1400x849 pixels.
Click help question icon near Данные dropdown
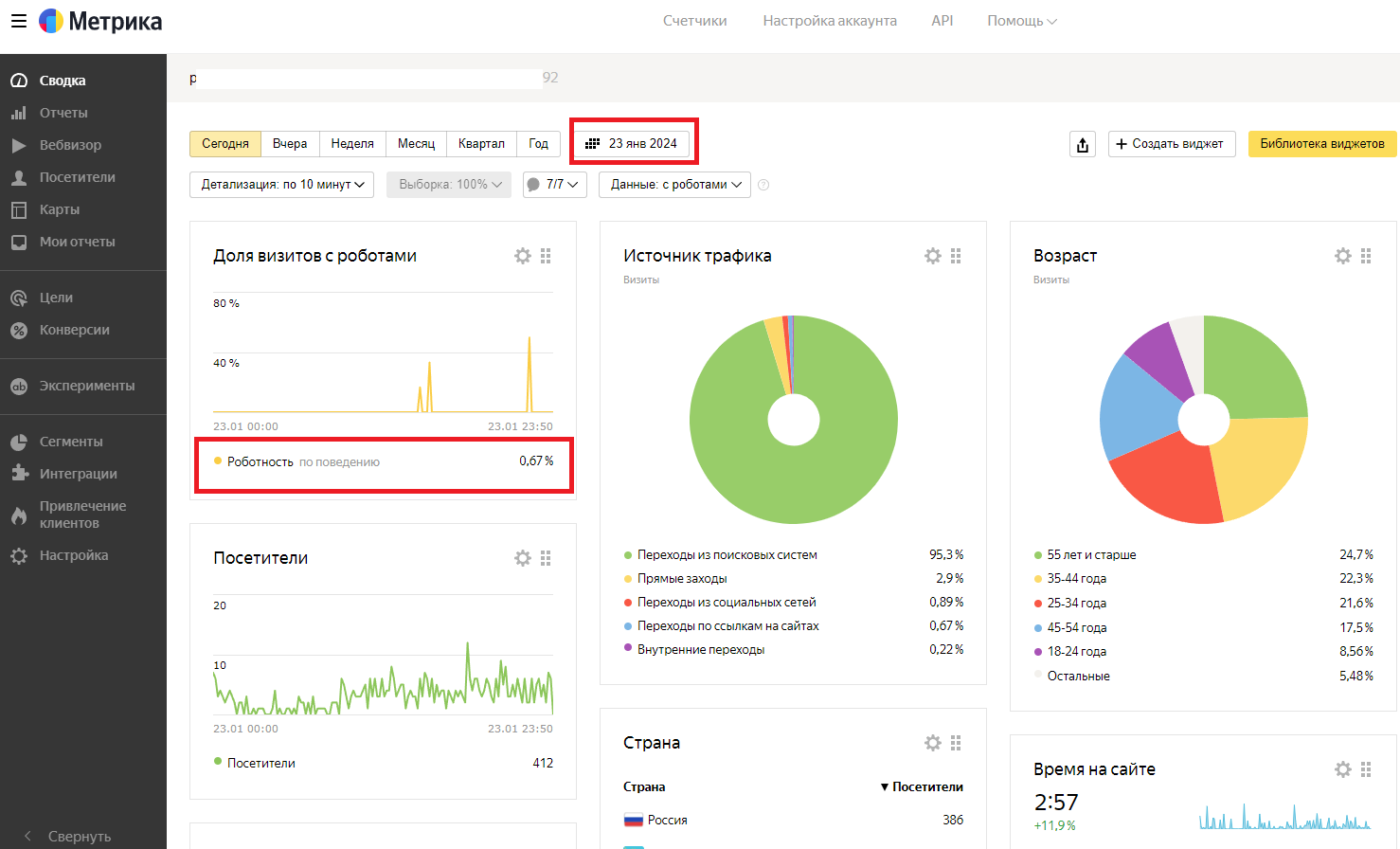(x=763, y=185)
